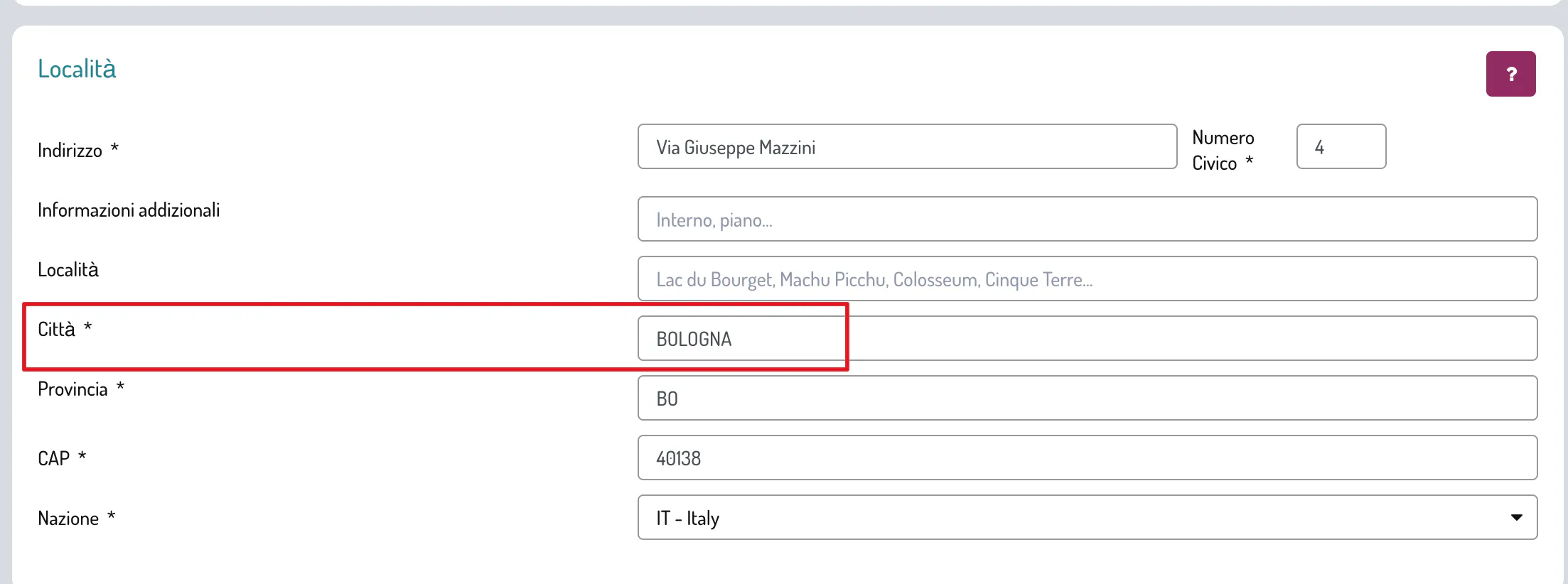Click the CAP label text
Screen dimensions: 1568x584
(x=53, y=458)
